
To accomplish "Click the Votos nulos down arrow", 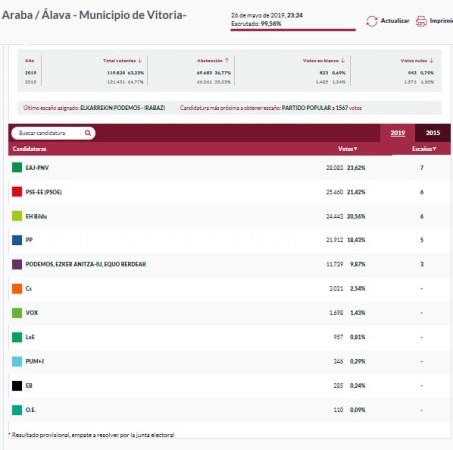I will 431,60.
